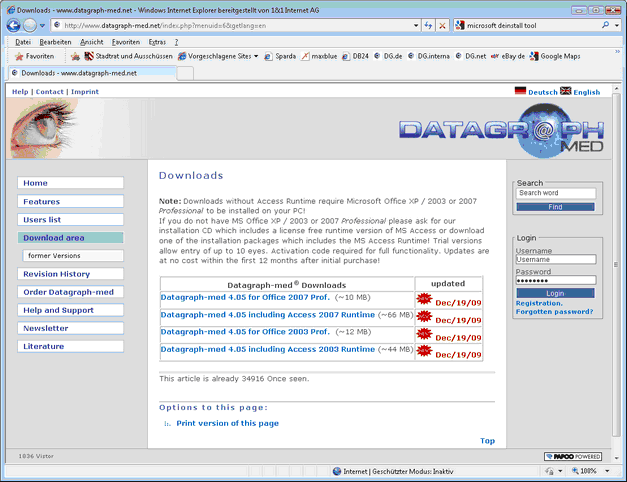Click the red Stop loading icon

pos(442,26)
